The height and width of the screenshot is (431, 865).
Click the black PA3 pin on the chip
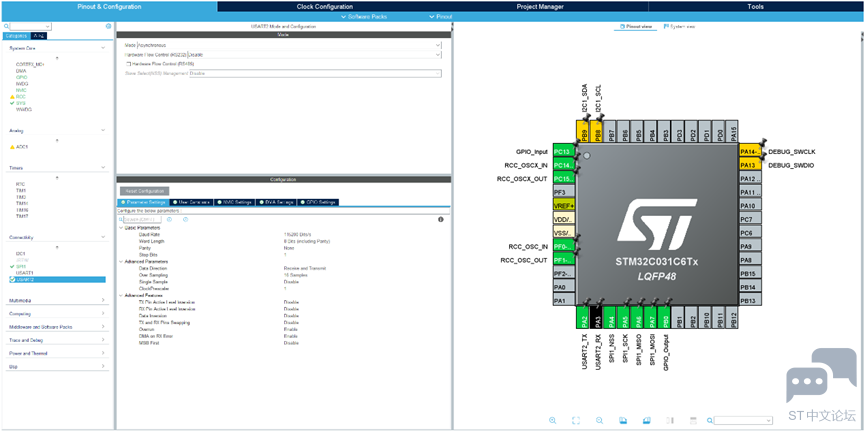(596, 317)
